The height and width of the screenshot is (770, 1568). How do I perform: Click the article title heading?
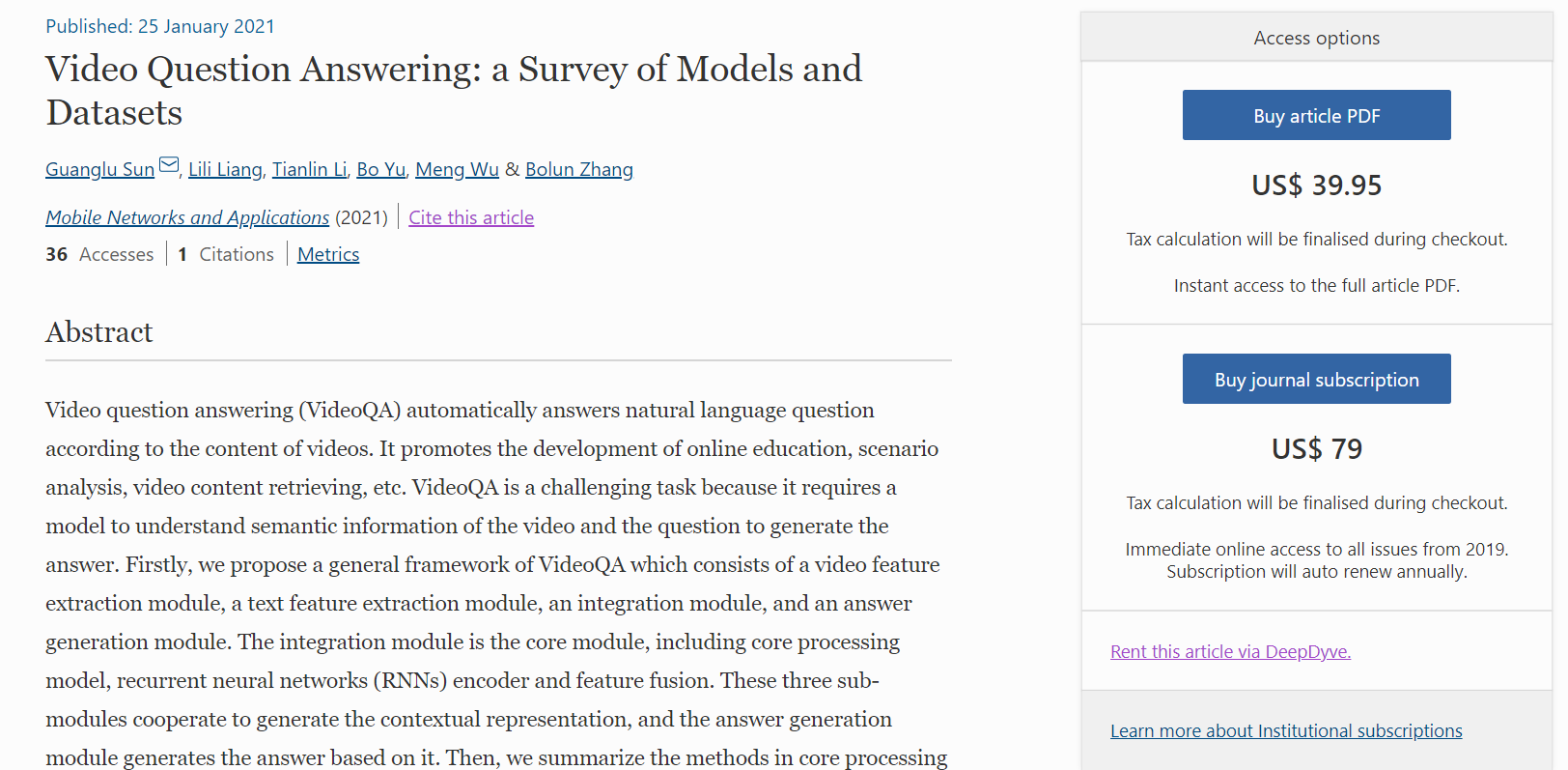(x=453, y=90)
